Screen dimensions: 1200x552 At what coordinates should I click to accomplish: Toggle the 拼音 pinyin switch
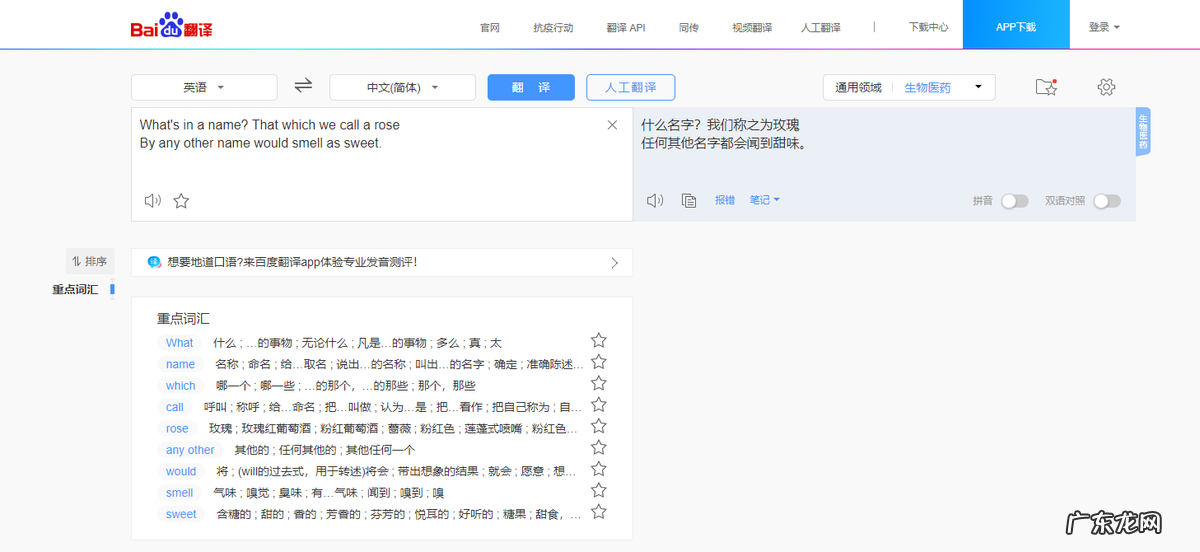click(x=1014, y=201)
